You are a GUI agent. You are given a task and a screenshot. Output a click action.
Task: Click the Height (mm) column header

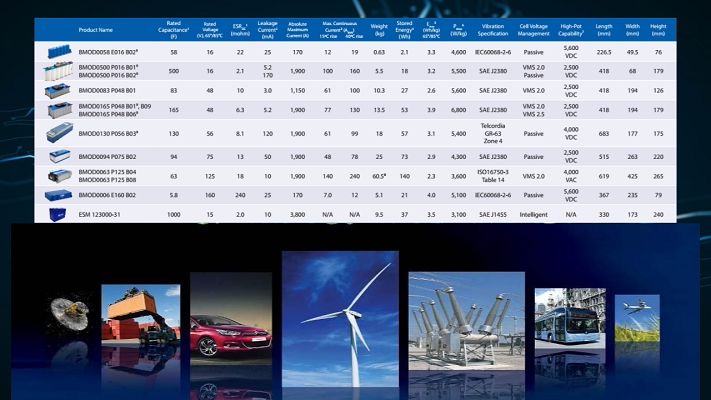pos(658,30)
